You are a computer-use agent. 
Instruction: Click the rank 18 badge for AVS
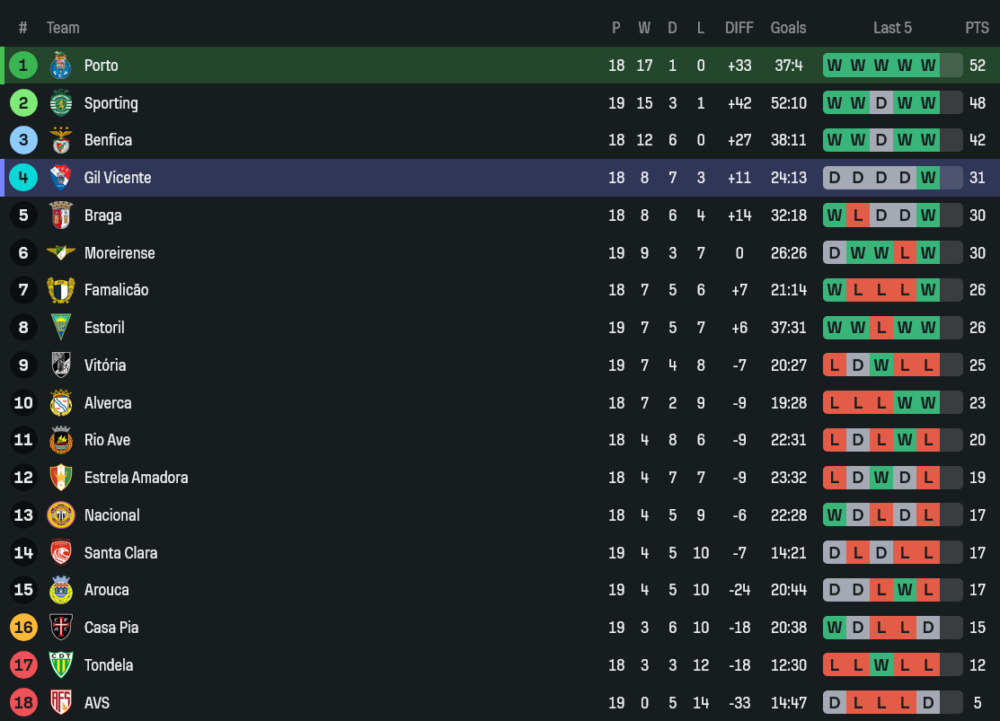click(23, 703)
